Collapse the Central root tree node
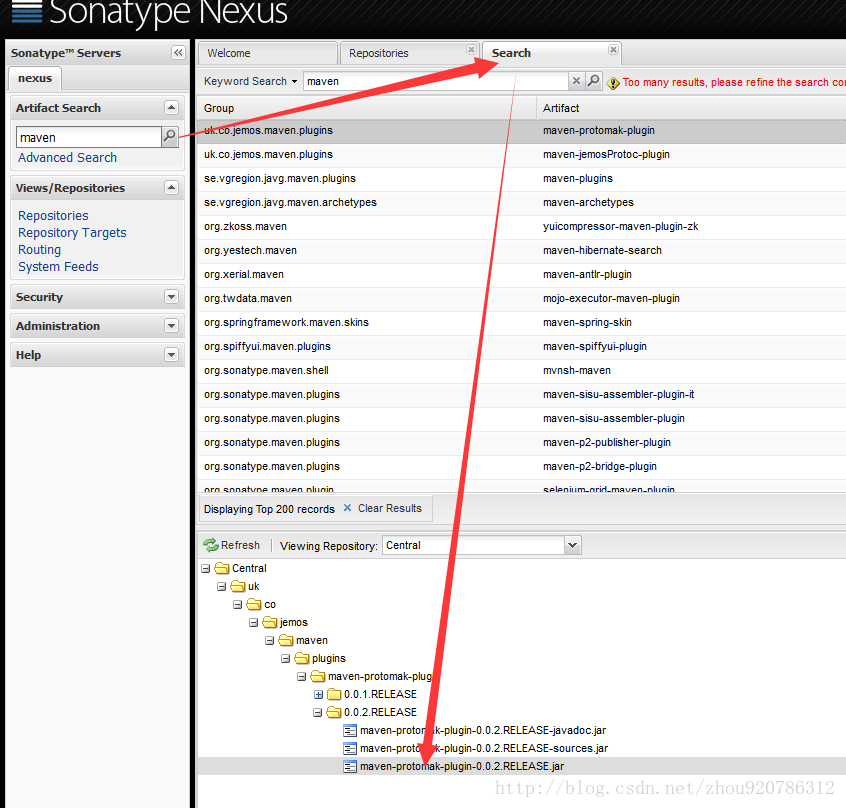Screen dimensions: 846x808 point(206,569)
